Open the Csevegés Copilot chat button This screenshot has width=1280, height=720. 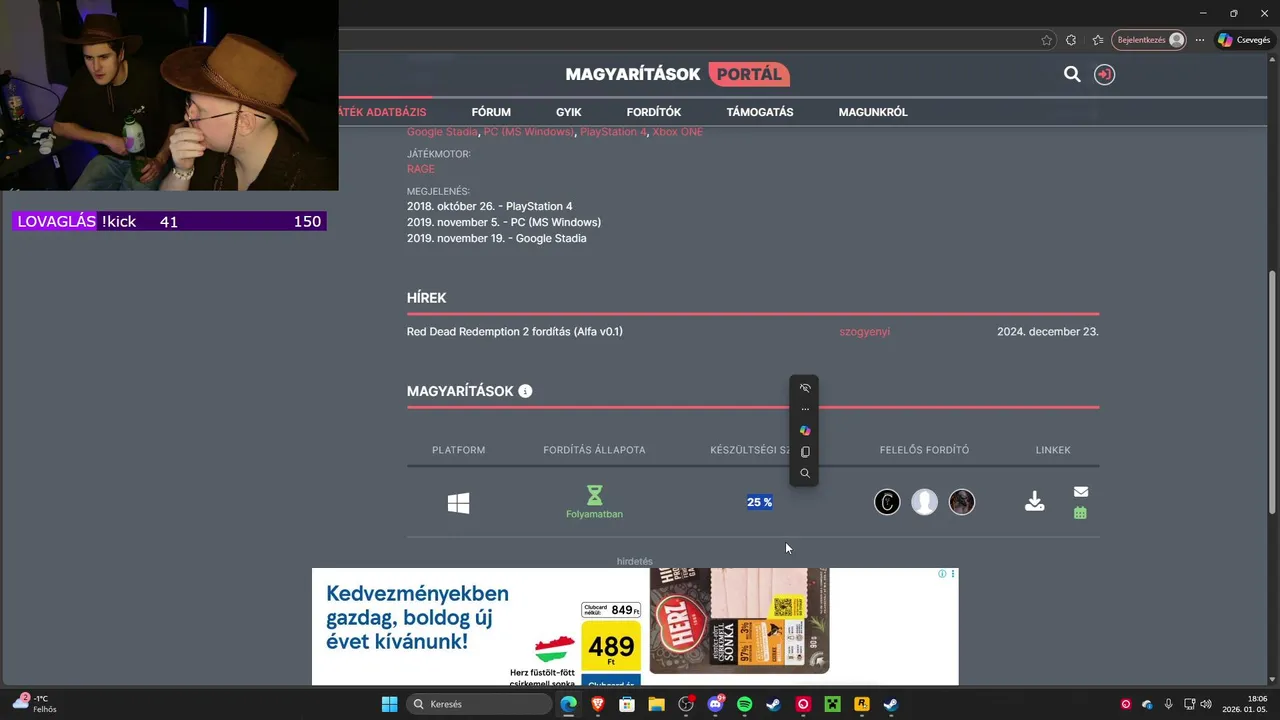pyautogui.click(x=1243, y=40)
